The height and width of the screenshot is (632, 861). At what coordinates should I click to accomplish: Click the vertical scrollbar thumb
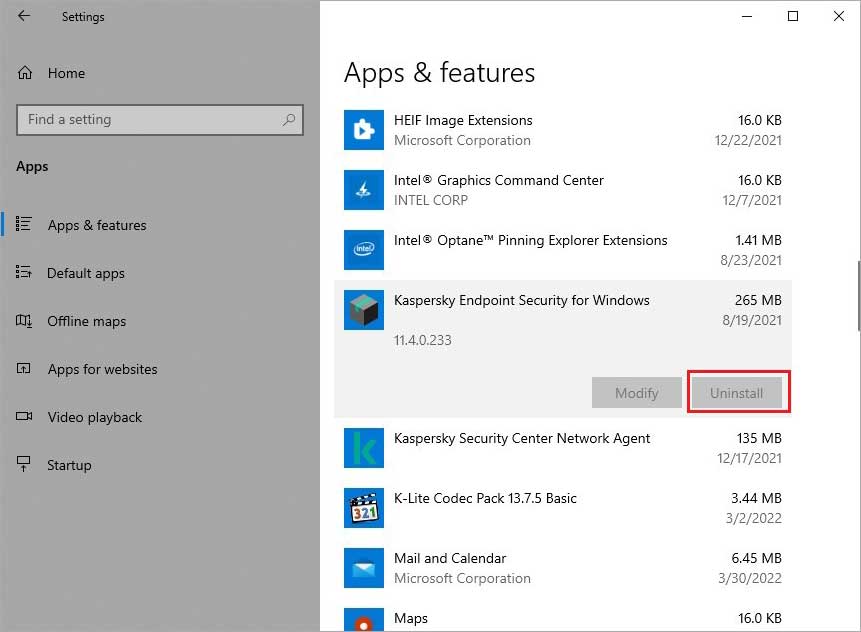tap(859, 296)
